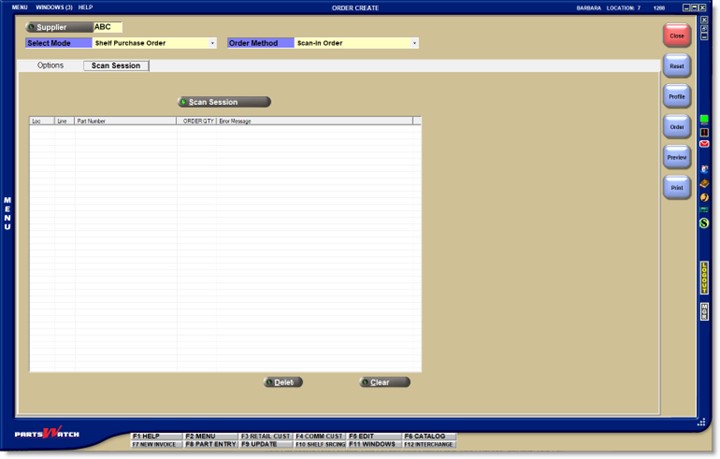
Task: Click the Preview side button
Action: point(677,157)
